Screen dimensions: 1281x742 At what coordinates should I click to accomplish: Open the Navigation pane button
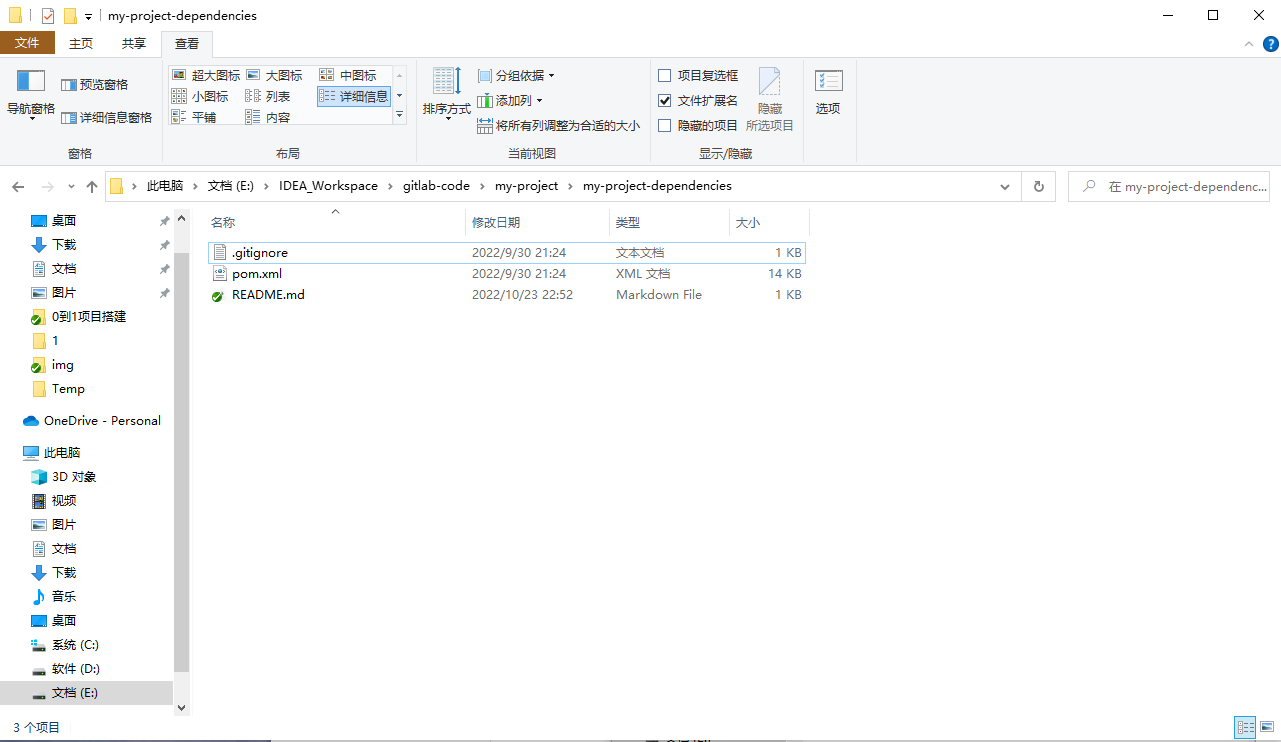[x=31, y=95]
